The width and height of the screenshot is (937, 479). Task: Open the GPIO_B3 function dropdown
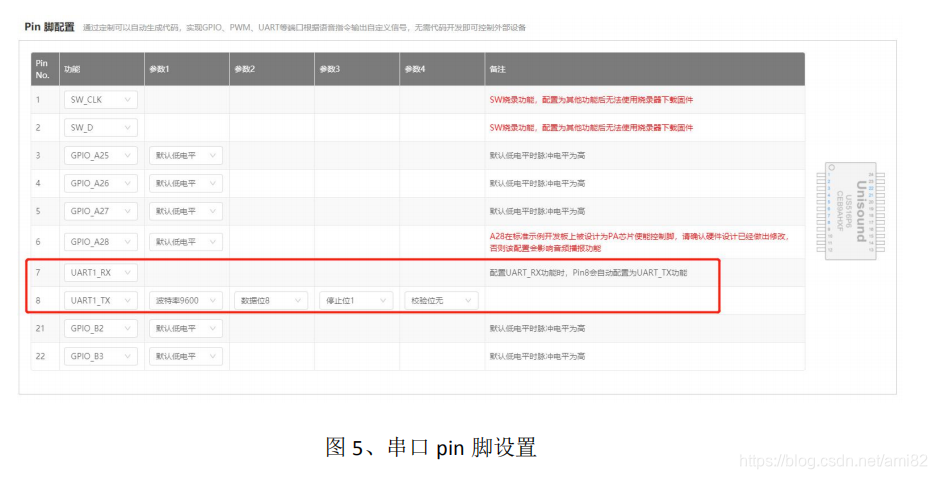tap(100, 356)
